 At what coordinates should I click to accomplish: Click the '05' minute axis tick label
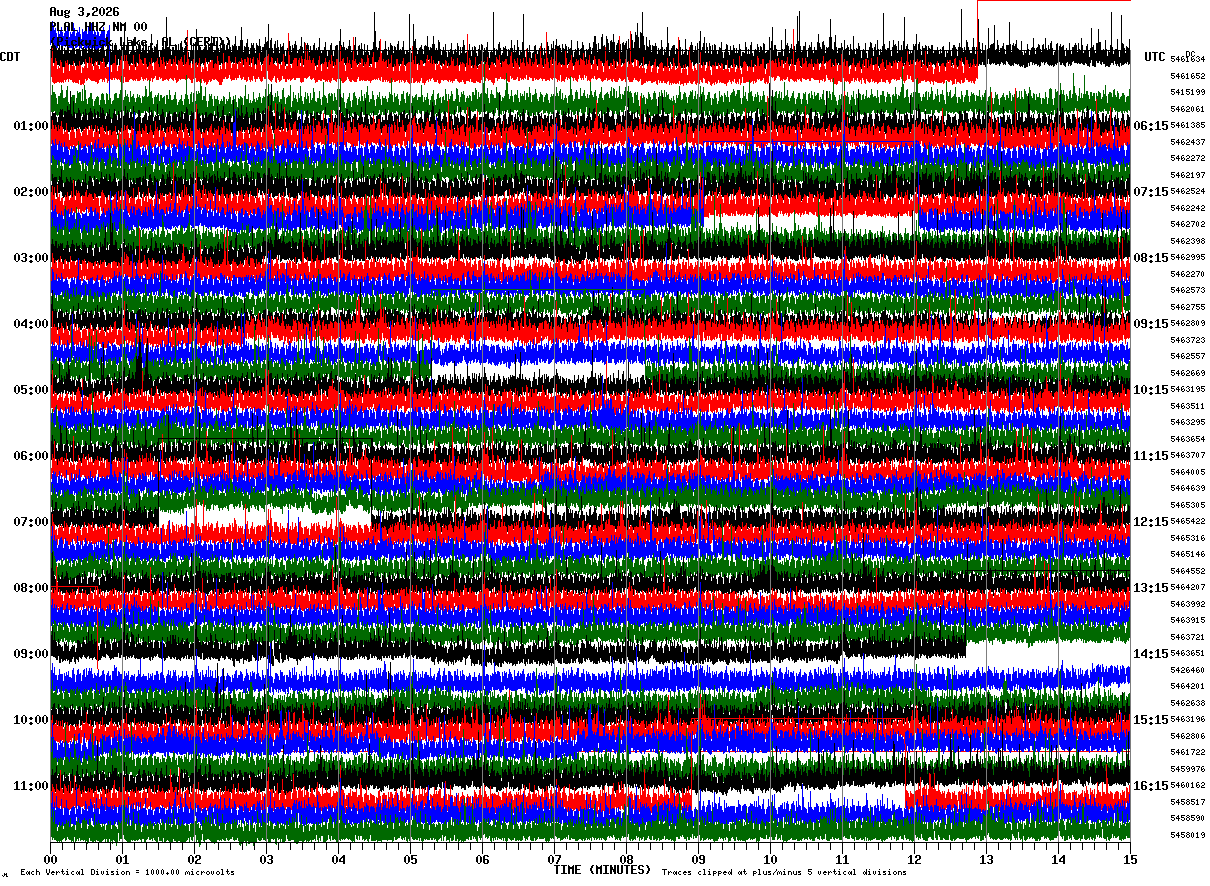(410, 859)
